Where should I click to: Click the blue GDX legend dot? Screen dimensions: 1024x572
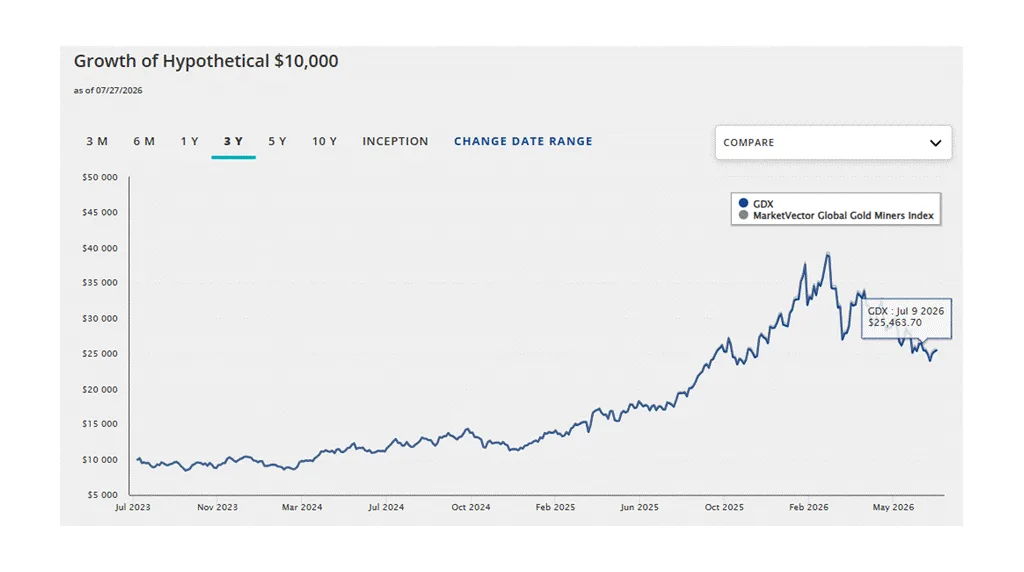click(743, 203)
